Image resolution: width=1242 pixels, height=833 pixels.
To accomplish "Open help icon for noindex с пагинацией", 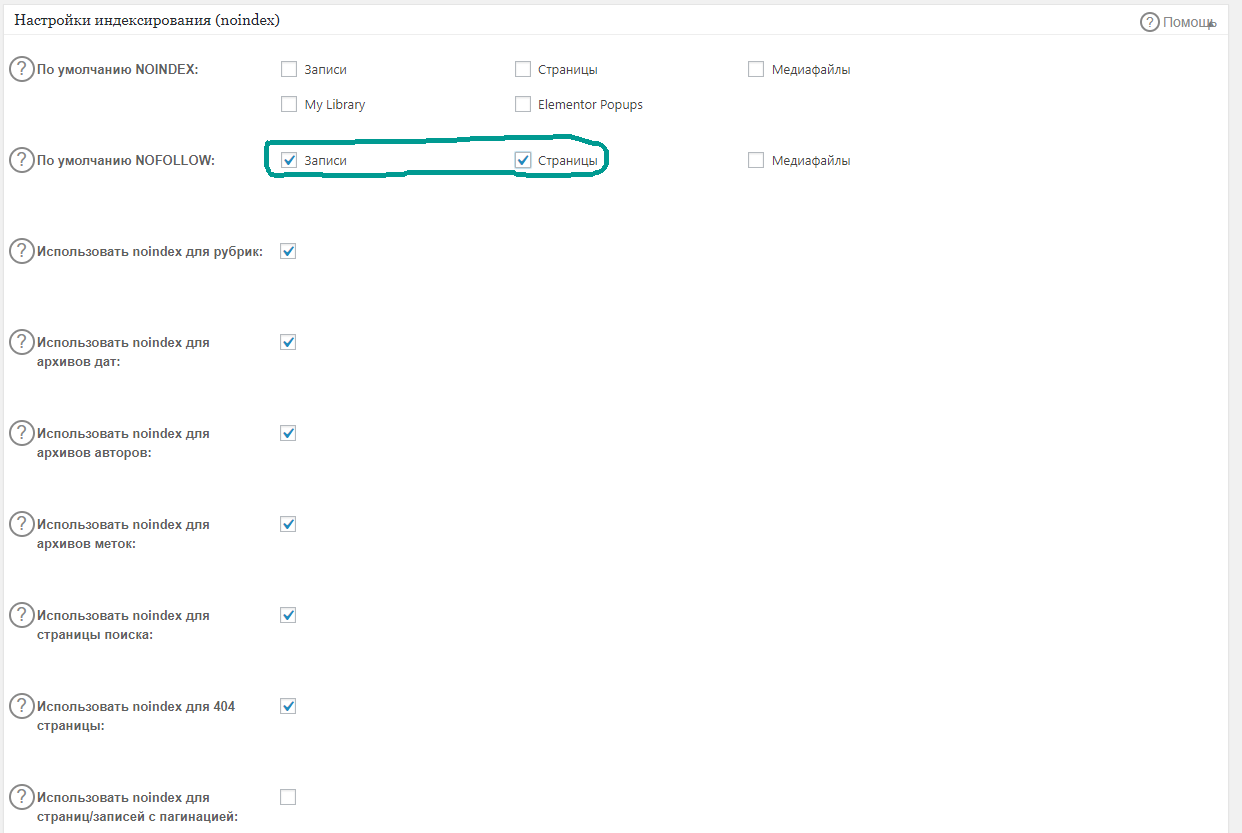I will [21, 797].
